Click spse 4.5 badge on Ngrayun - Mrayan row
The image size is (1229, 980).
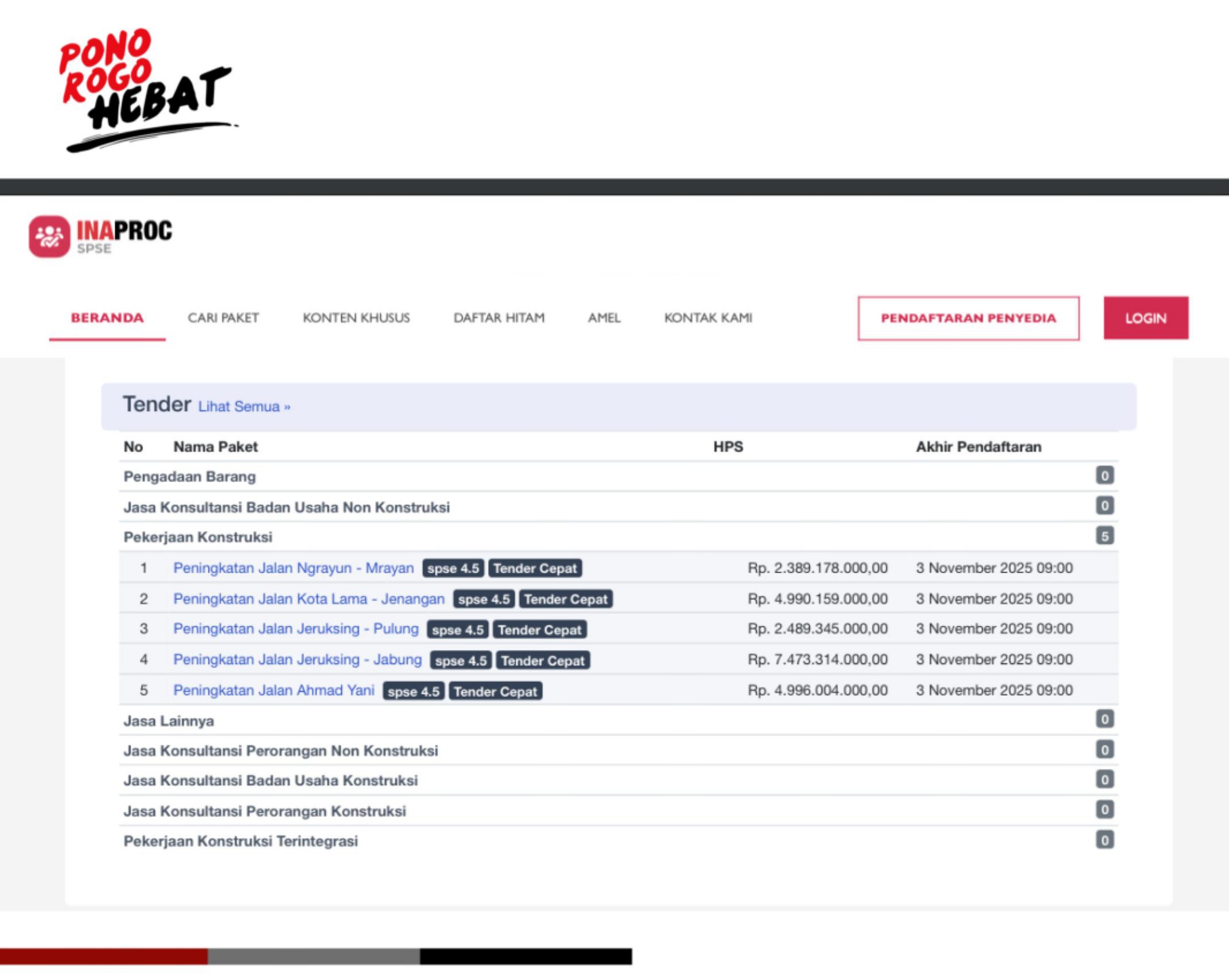[x=453, y=568]
